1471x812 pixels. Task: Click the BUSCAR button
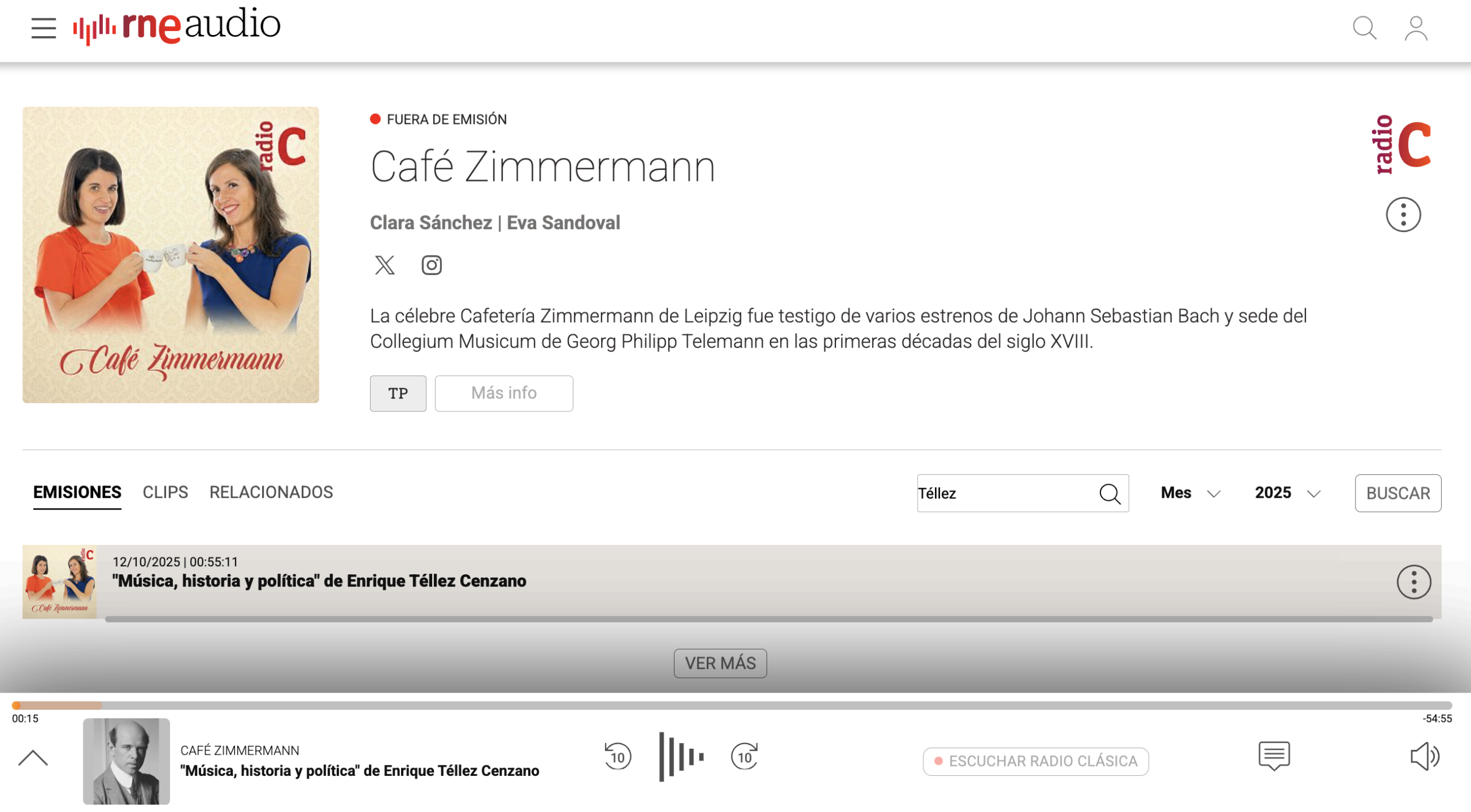click(1398, 493)
